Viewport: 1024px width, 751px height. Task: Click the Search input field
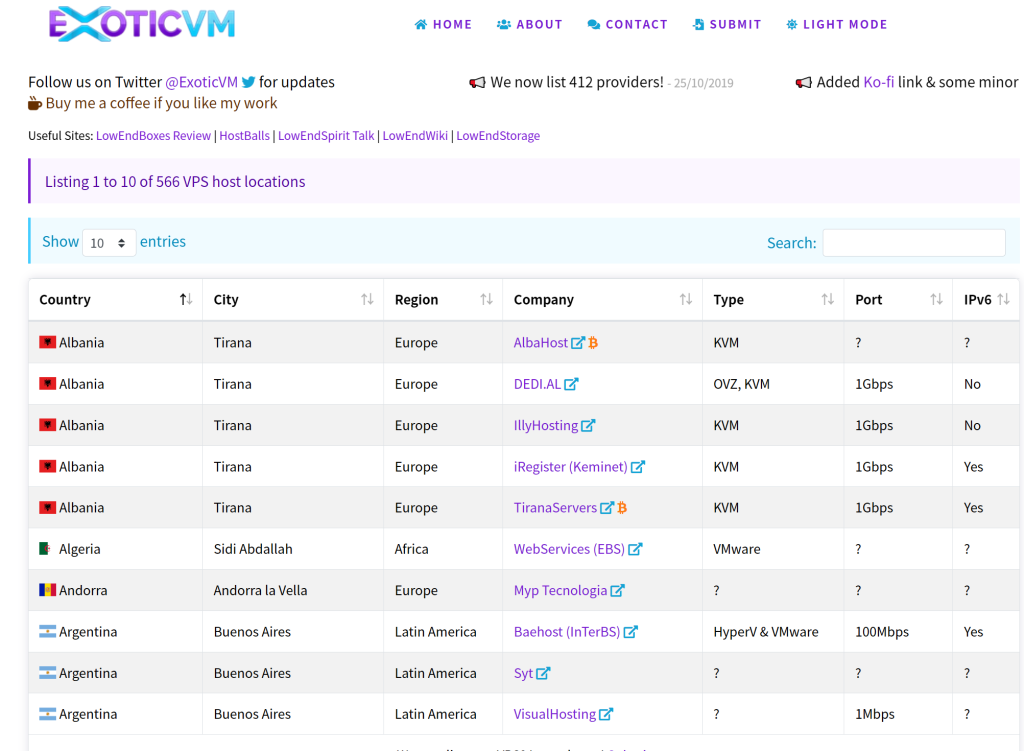pos(914,243)
